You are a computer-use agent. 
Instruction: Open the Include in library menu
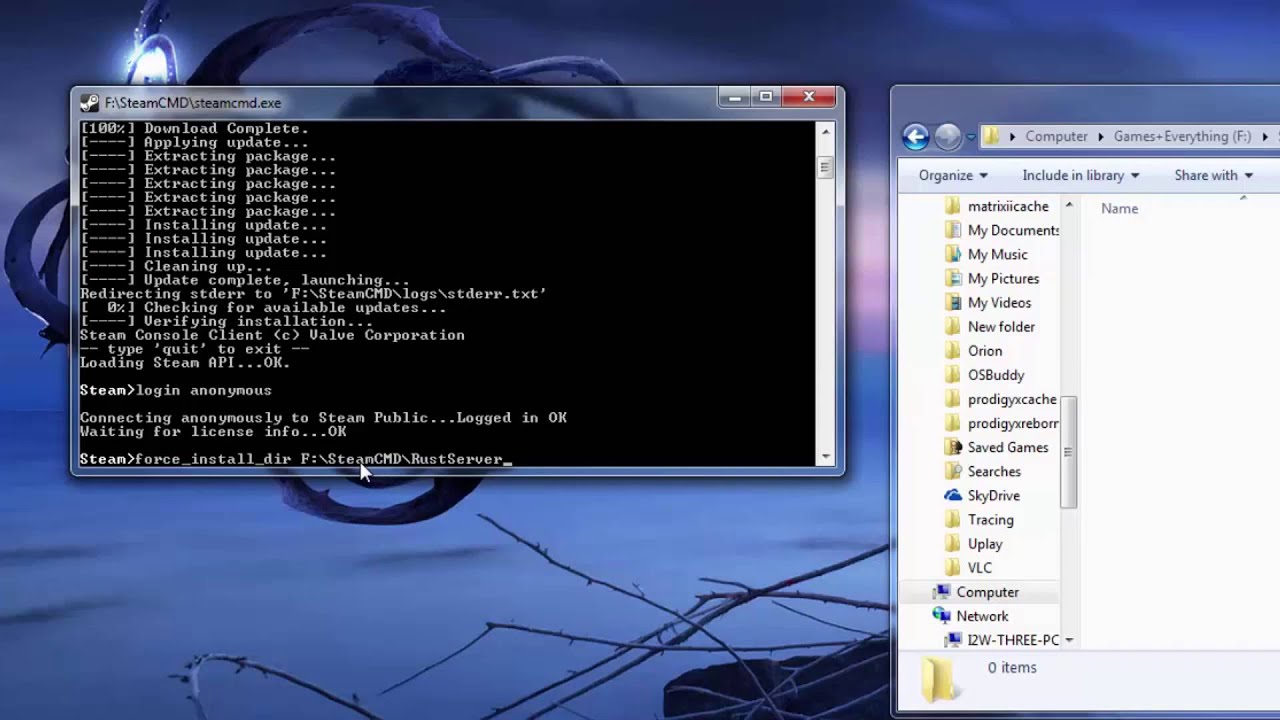(1081, 175)
